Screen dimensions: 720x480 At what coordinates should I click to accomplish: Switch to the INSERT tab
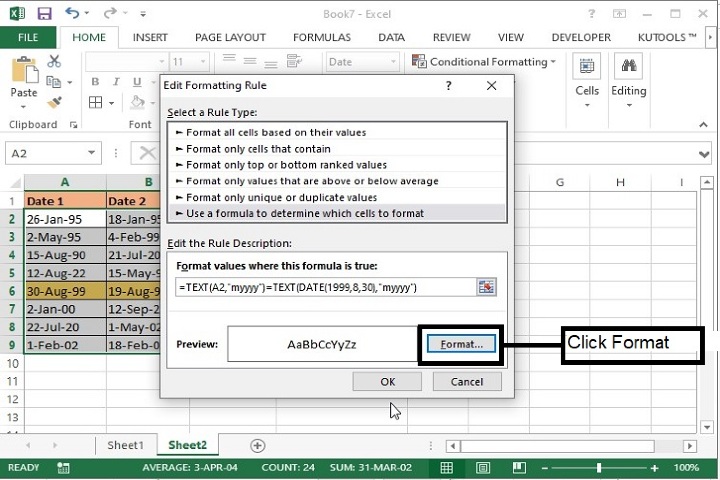[150, 37]
